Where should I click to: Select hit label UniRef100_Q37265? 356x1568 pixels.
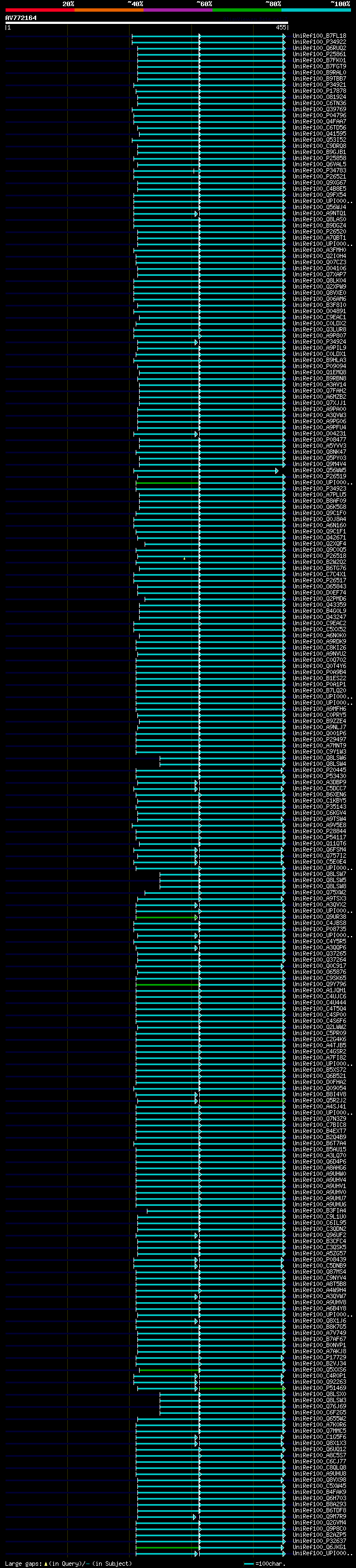tap(319, 954)
